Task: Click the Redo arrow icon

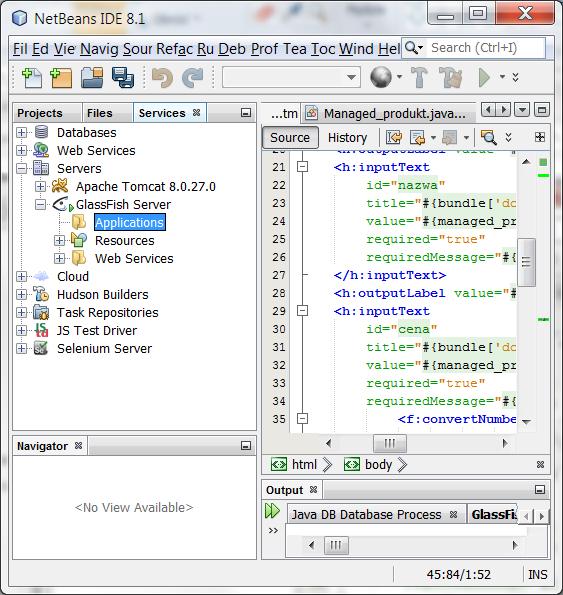Action: [193, 77]
